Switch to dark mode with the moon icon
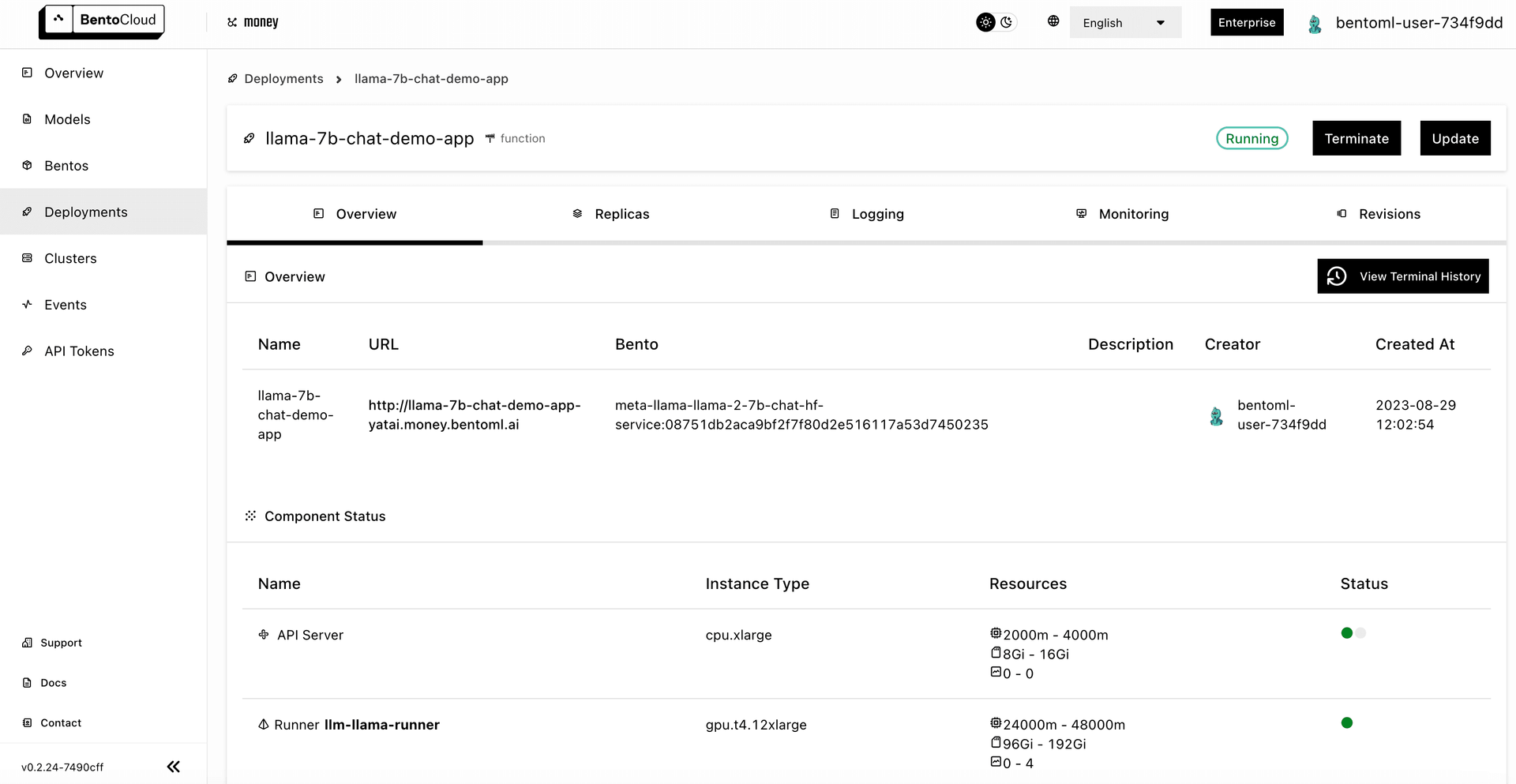 pos(1007,22)
